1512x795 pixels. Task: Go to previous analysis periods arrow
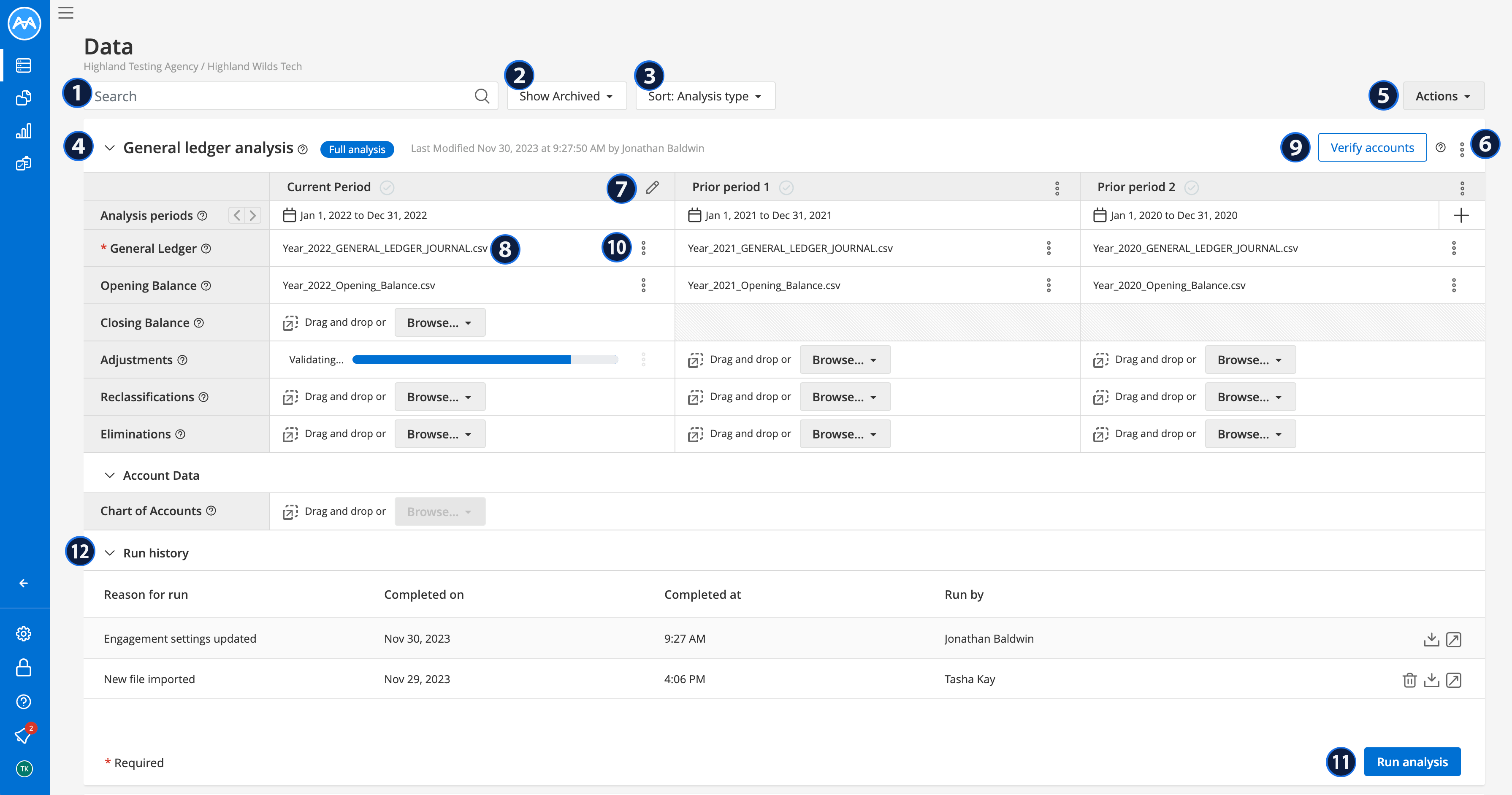[x=236, y=215]
